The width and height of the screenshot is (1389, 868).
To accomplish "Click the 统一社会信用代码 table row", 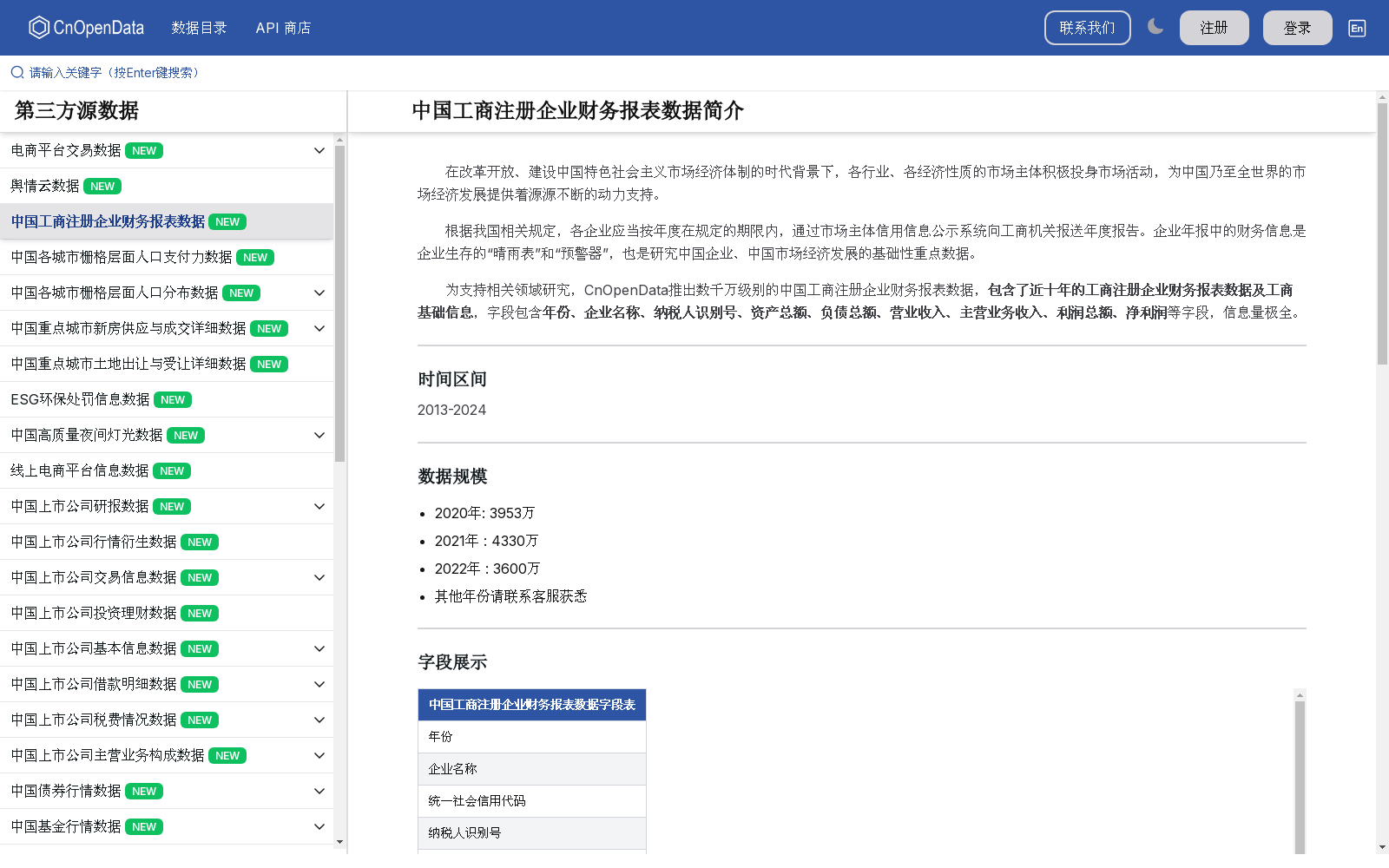I will (x=532, y=800).
